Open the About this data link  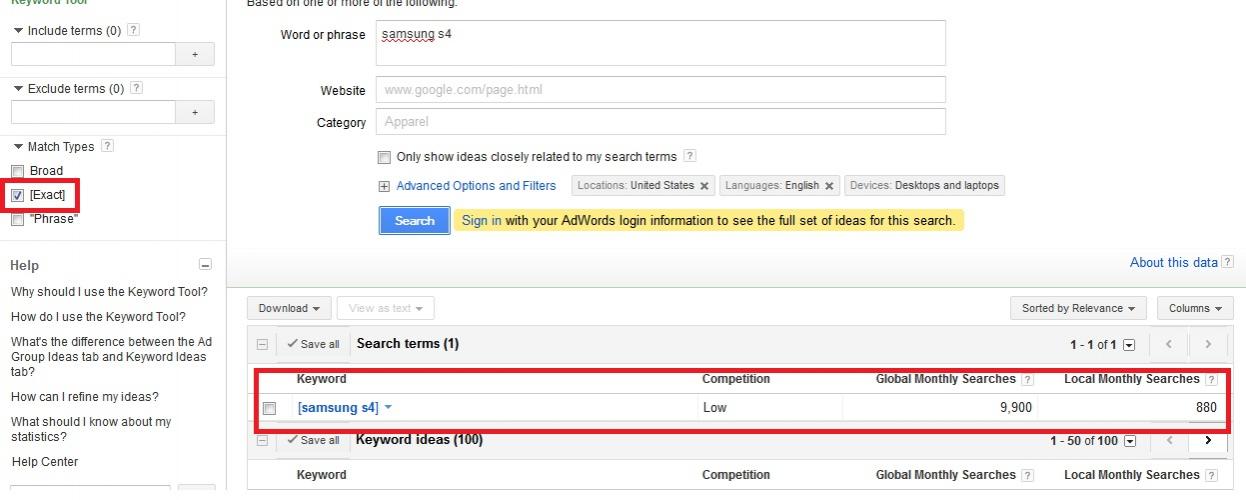pos(1174,262)
